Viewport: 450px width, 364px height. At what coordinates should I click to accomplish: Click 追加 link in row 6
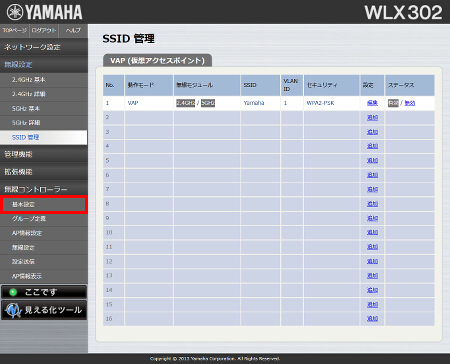[372, 175]
